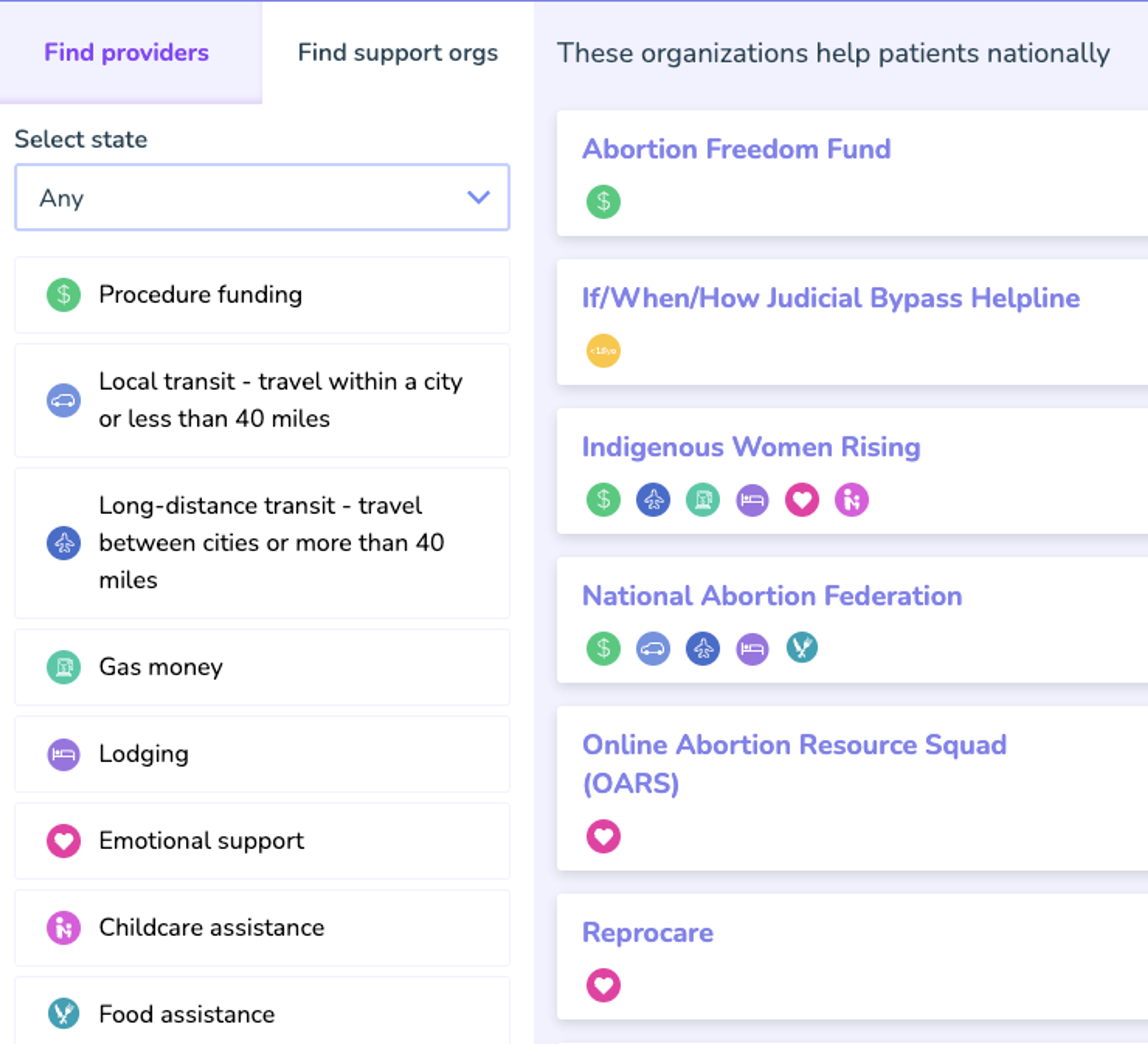
Task: Click the Lodging bed icon
Action: coord(63,754)
